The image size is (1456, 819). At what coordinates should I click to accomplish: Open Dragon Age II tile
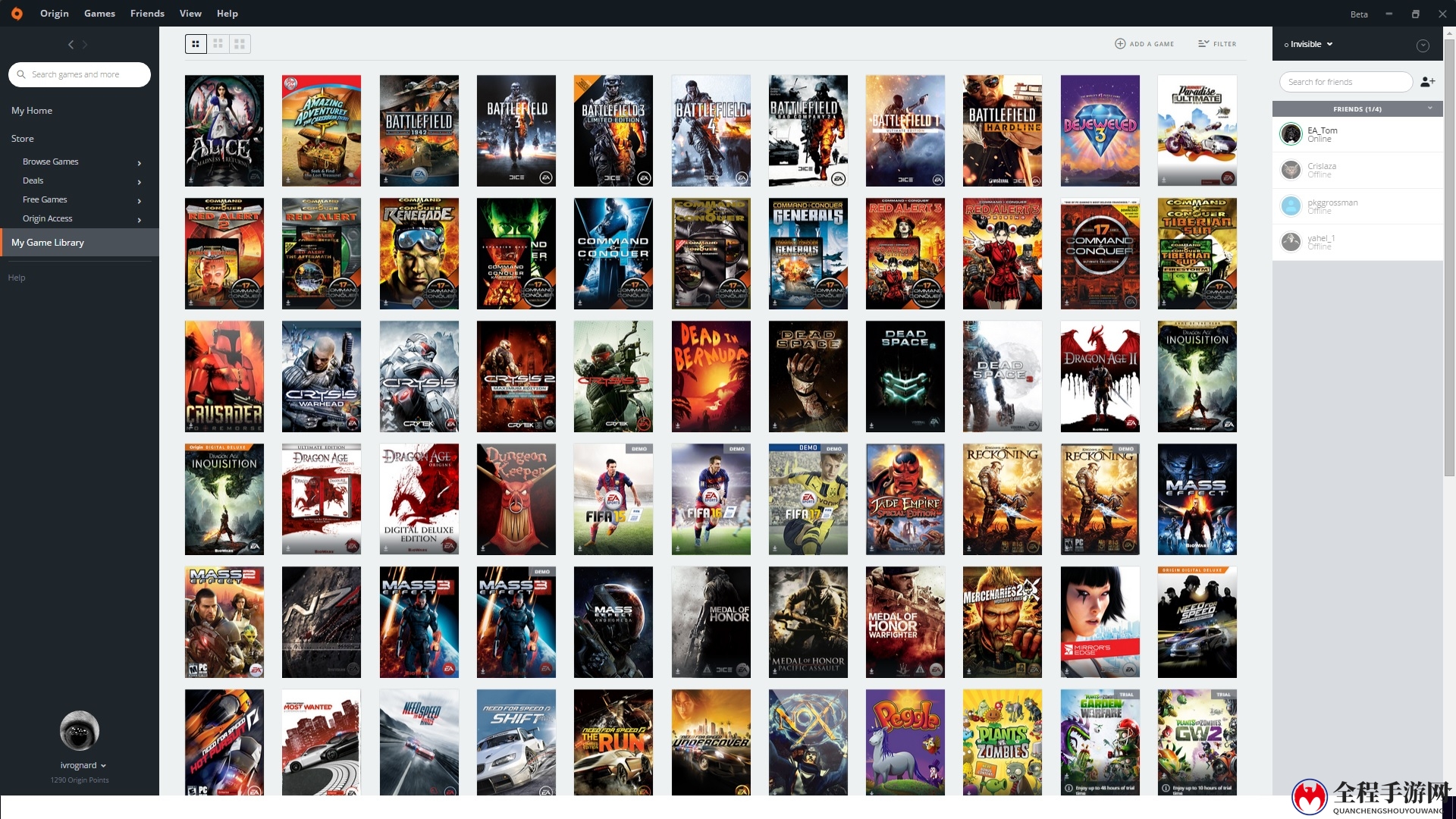pos(1100,376)
